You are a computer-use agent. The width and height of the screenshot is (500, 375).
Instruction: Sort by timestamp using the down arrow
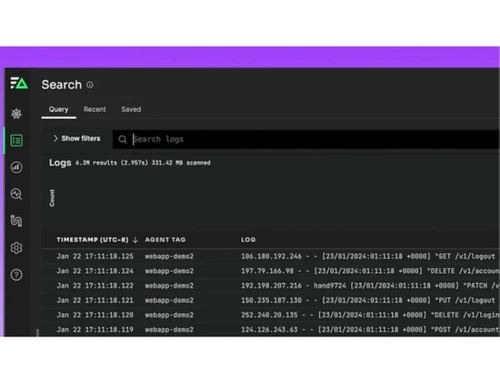tap(135, 240)
